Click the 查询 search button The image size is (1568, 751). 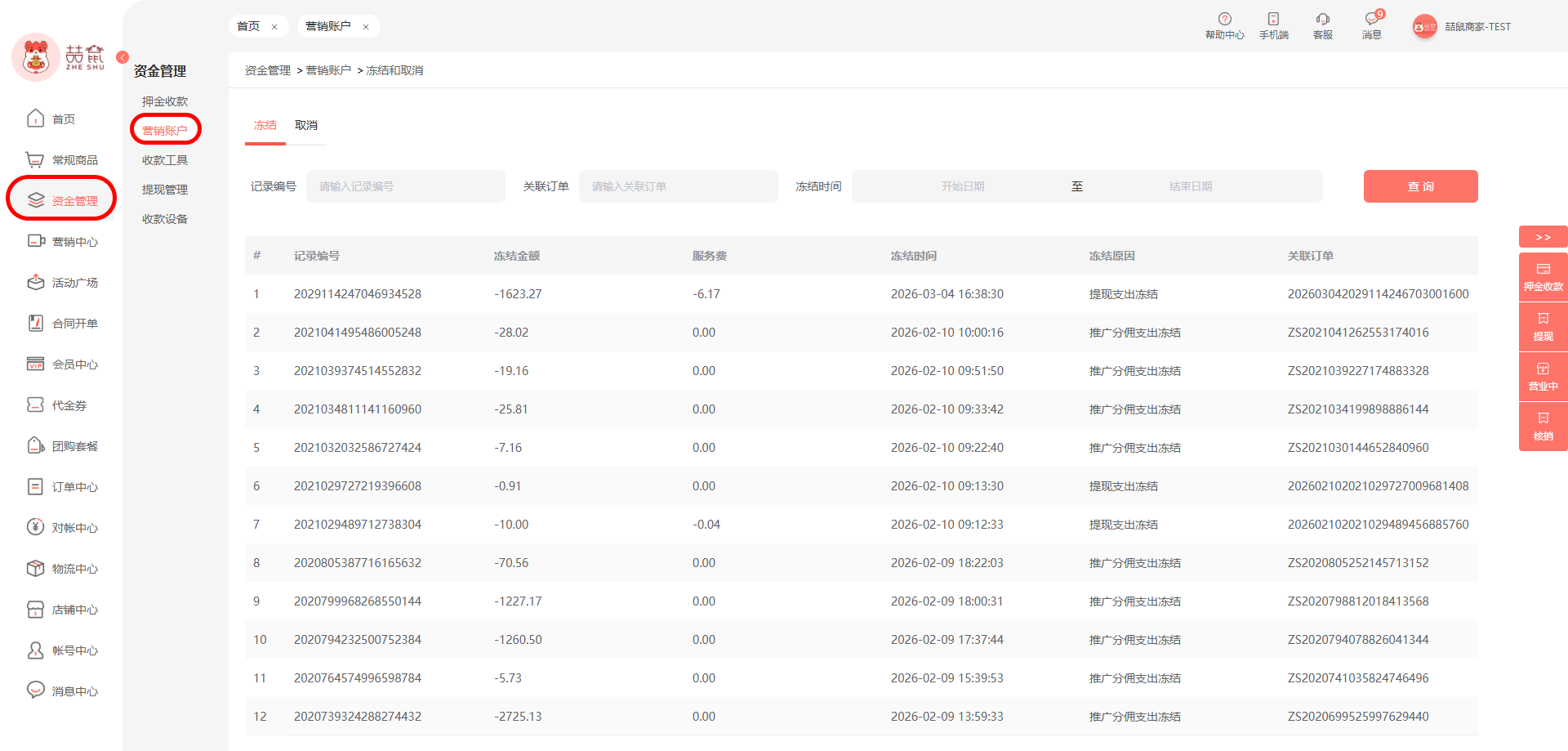[x=1420, y=186]
